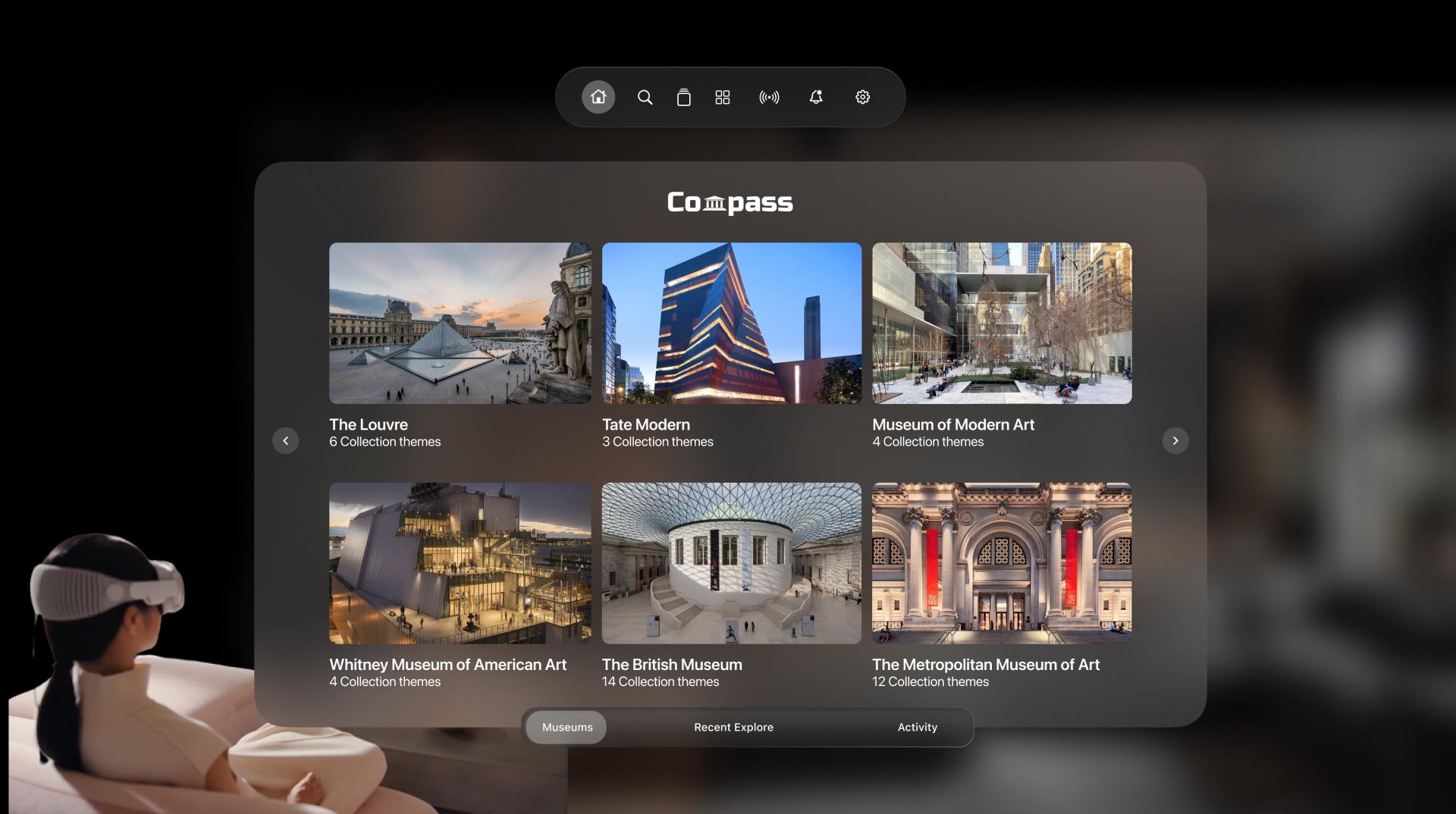Viewport: 1456px width, 814px height.
Task: Open the Search magnifier icon
Action: pos(645,97)
